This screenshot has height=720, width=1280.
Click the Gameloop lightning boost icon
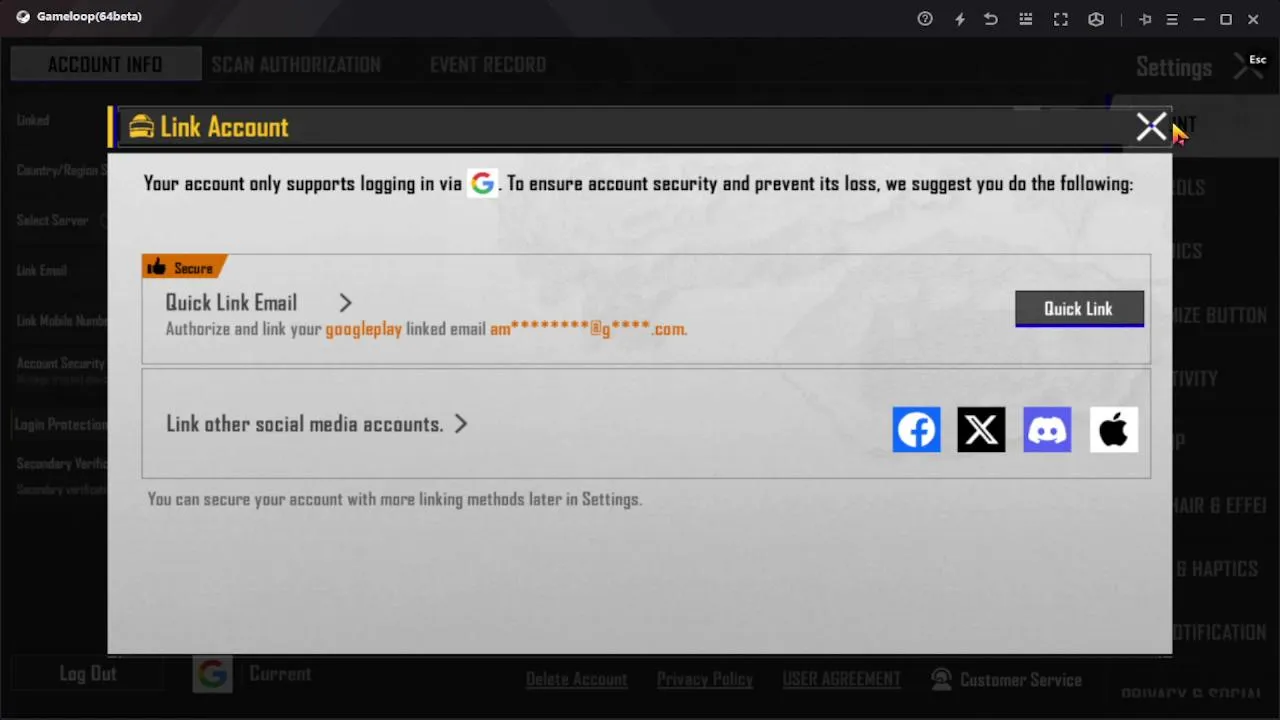[960, 19]
